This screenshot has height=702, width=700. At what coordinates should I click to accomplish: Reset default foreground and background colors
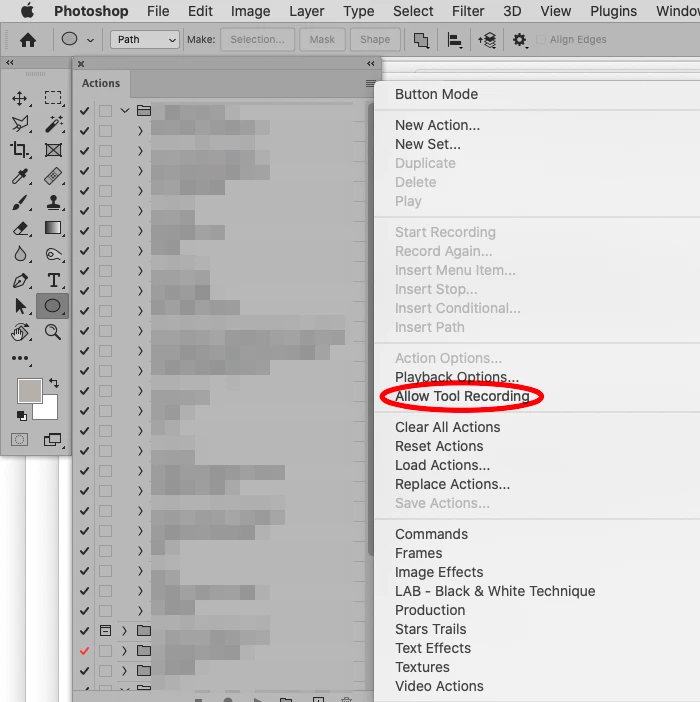[21, 416]
